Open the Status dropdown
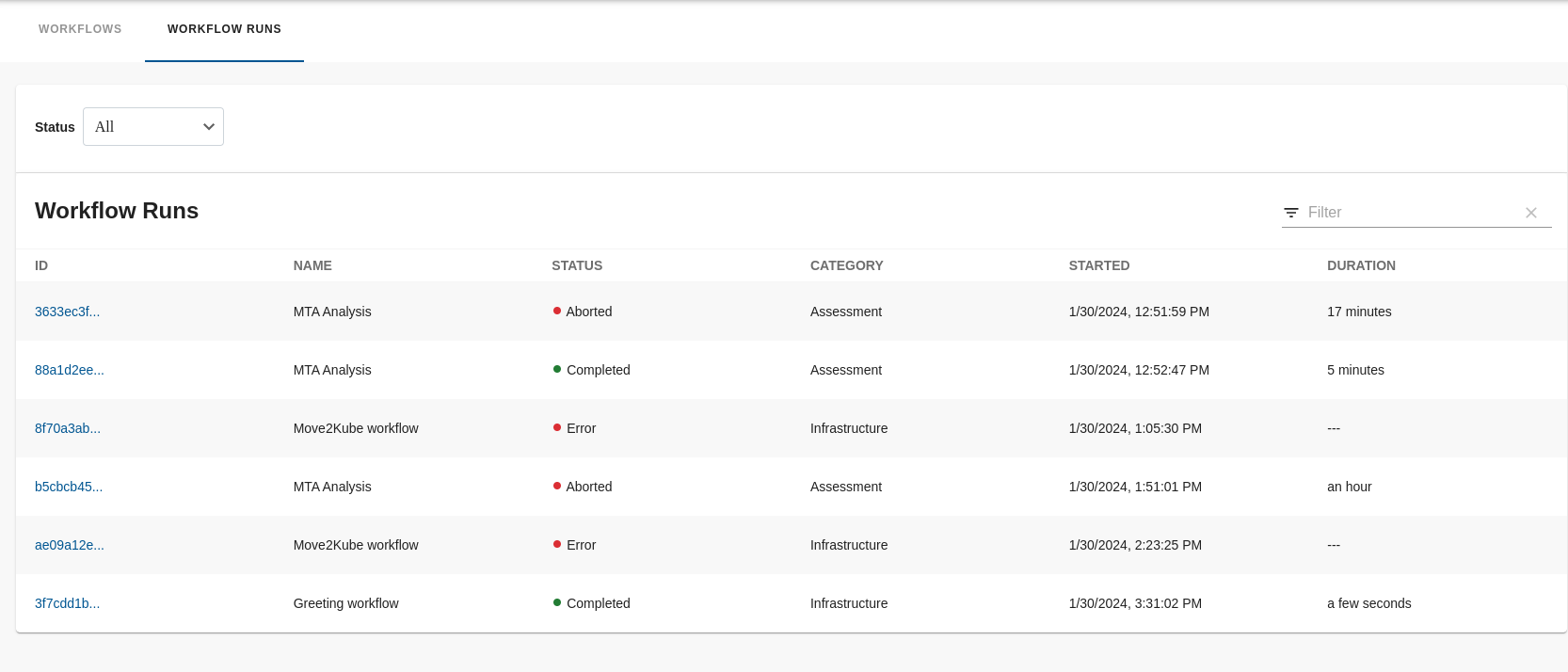 [153, 127]
